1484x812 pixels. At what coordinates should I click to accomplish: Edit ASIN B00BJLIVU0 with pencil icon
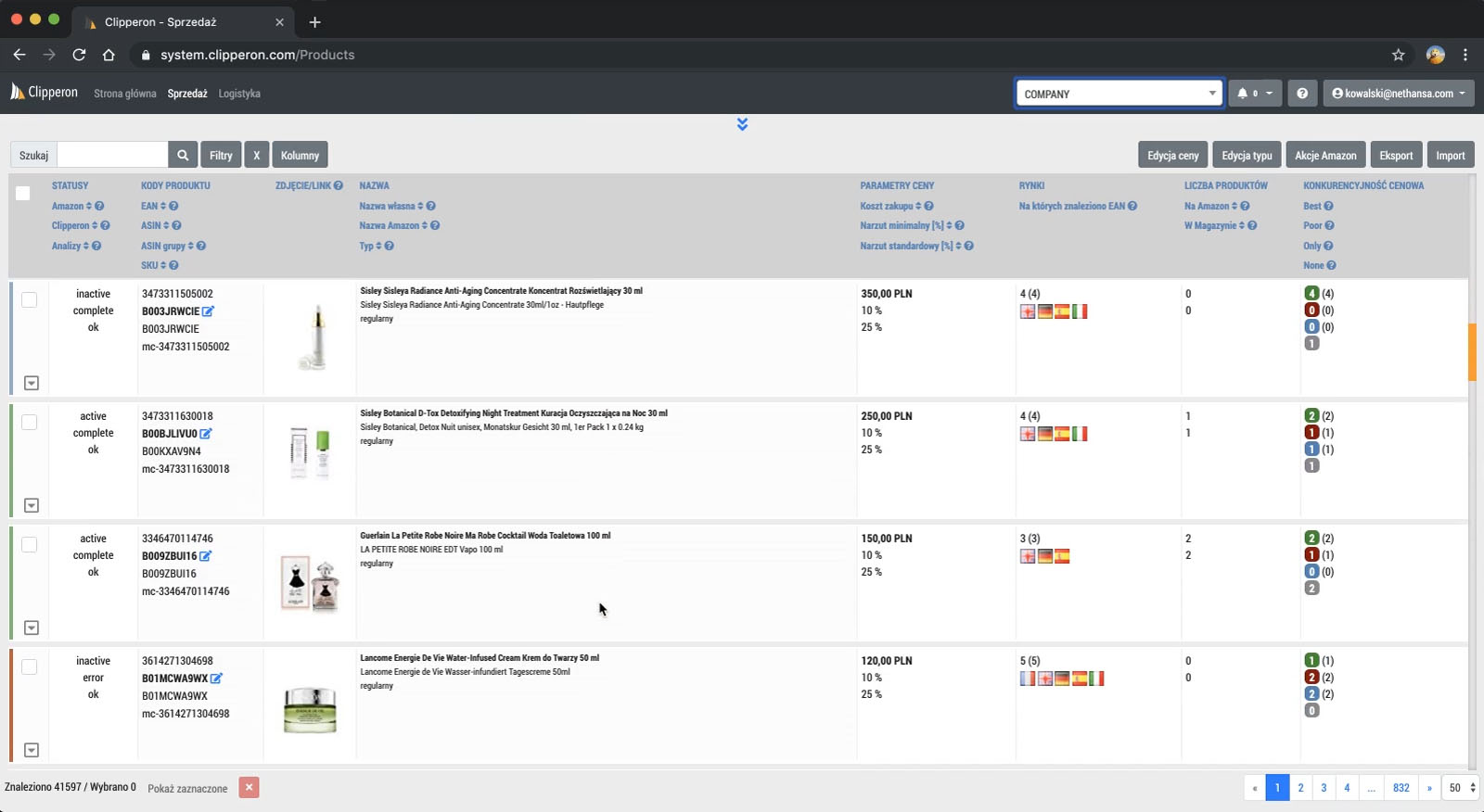pyautogui.click(x=206, y=434)
